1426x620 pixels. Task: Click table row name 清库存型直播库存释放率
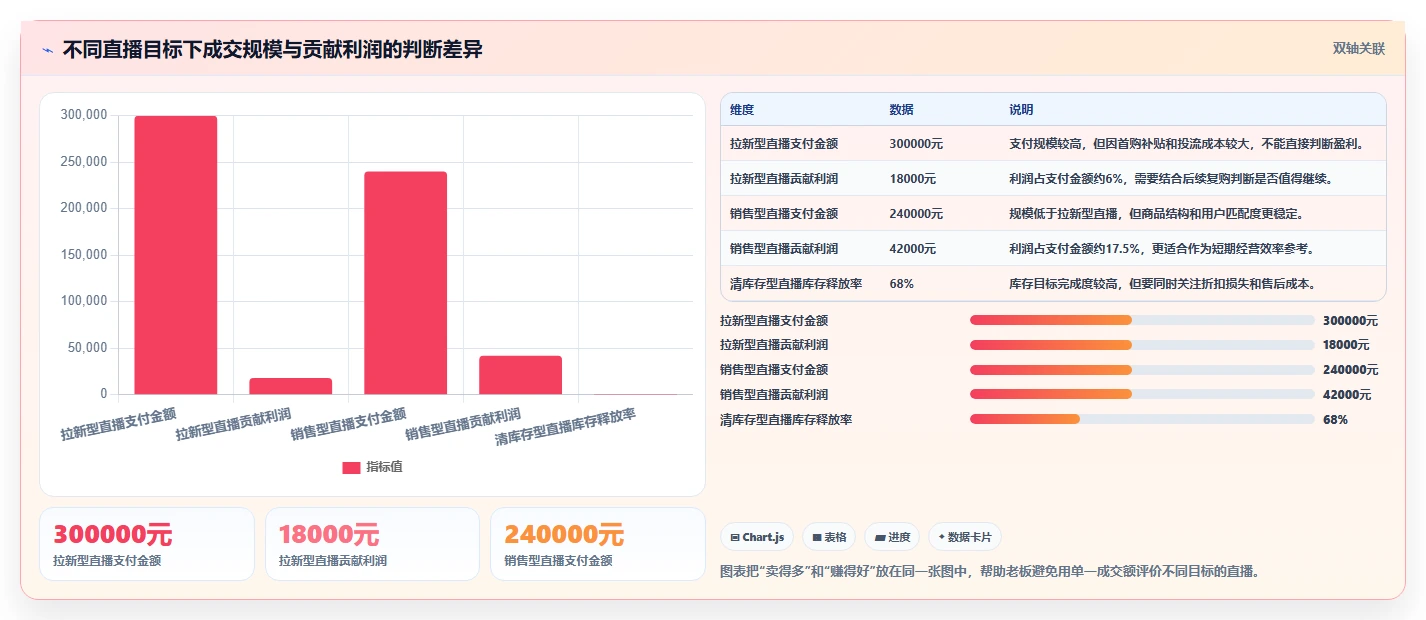point(796,284)
